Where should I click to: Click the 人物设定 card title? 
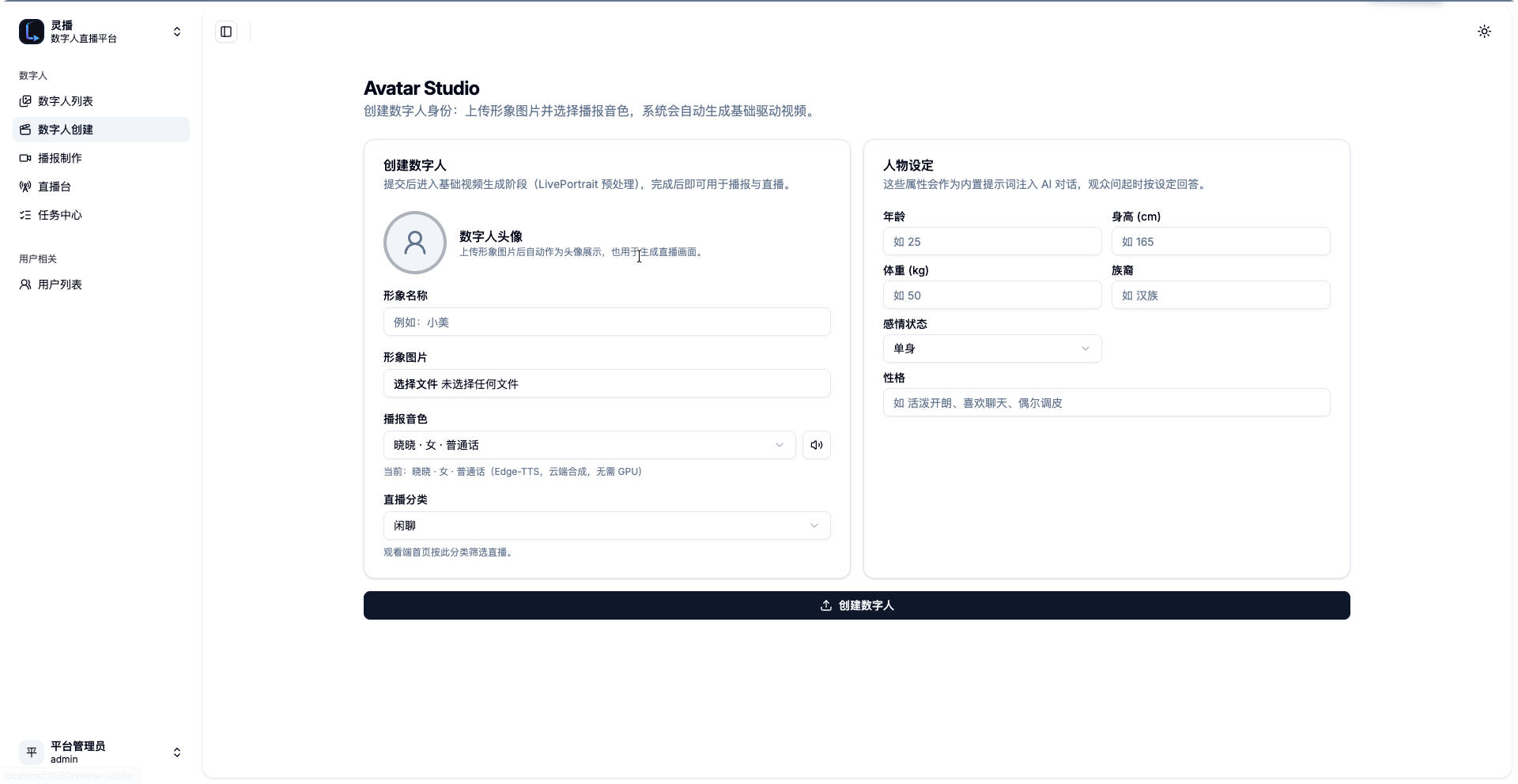coord(908,165)
